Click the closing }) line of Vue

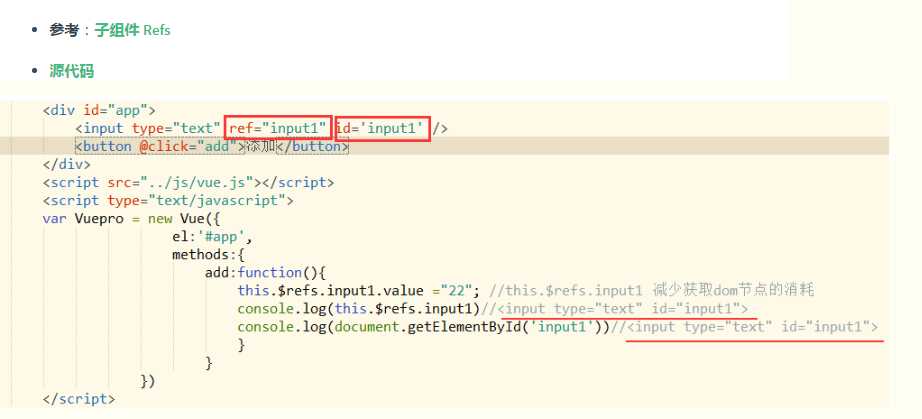148,381
